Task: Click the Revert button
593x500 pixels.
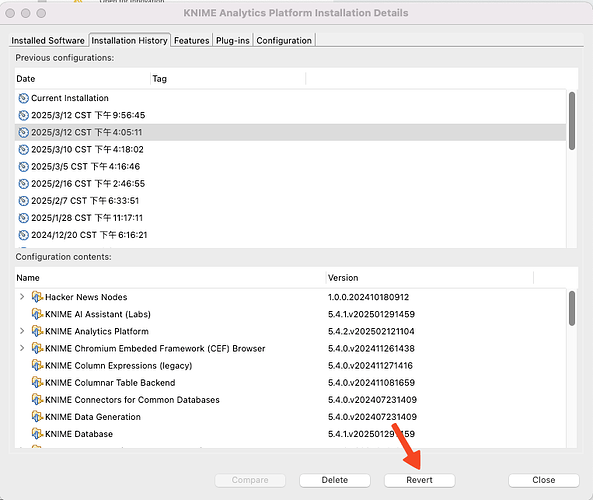Action: click(419, 480)
